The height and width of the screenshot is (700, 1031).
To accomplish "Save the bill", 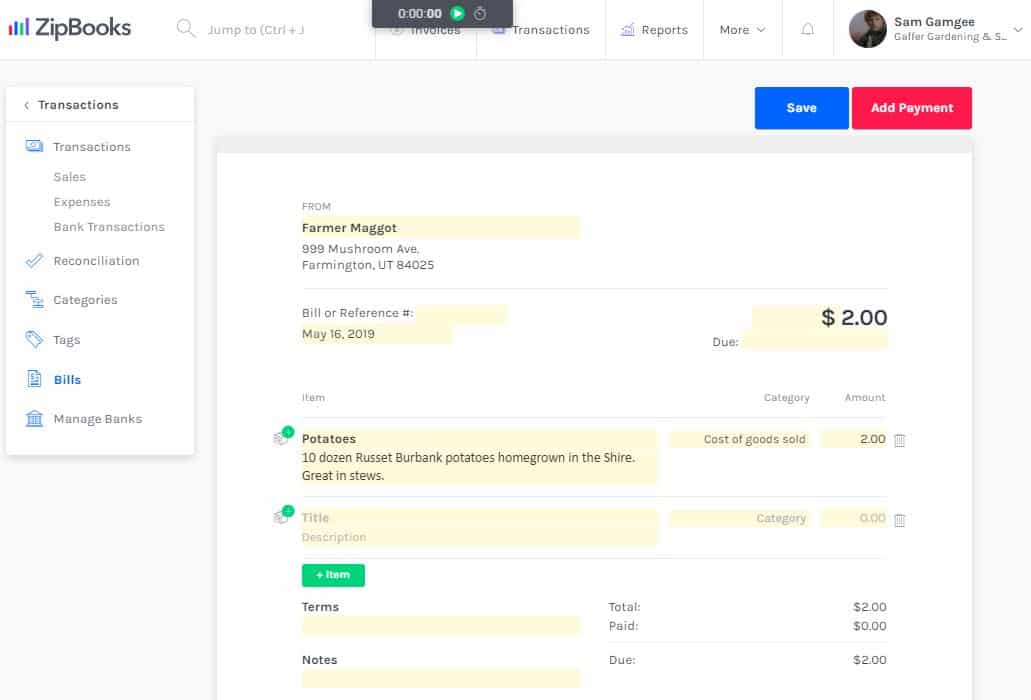I will point(802,108).
